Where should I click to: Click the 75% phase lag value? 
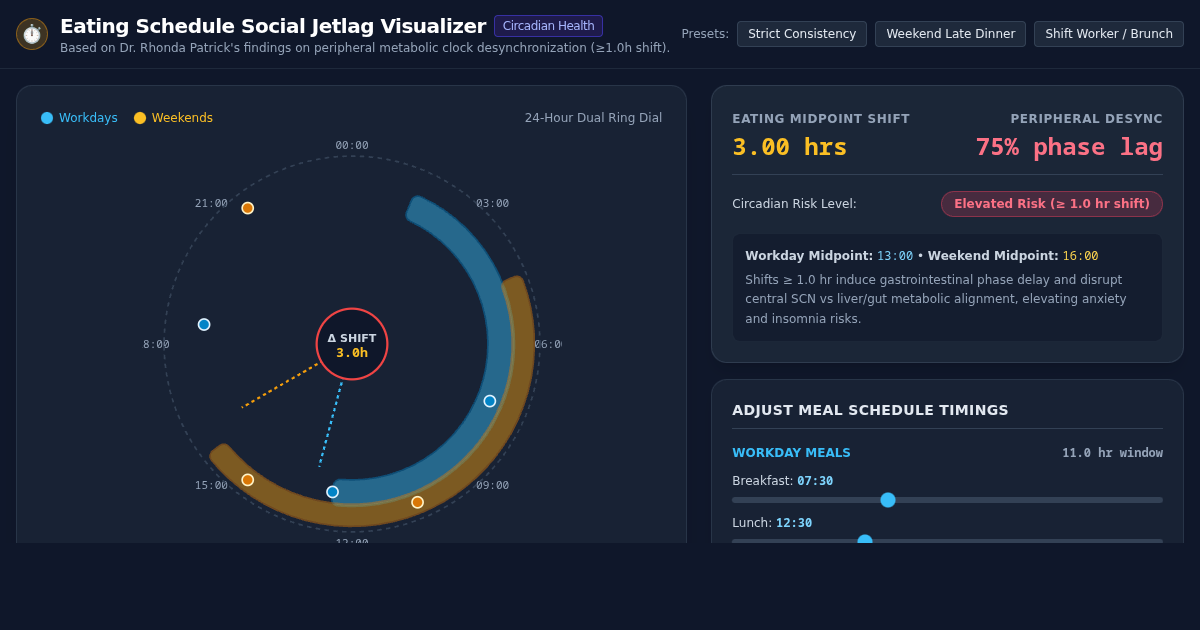[x=1069, y=147]
